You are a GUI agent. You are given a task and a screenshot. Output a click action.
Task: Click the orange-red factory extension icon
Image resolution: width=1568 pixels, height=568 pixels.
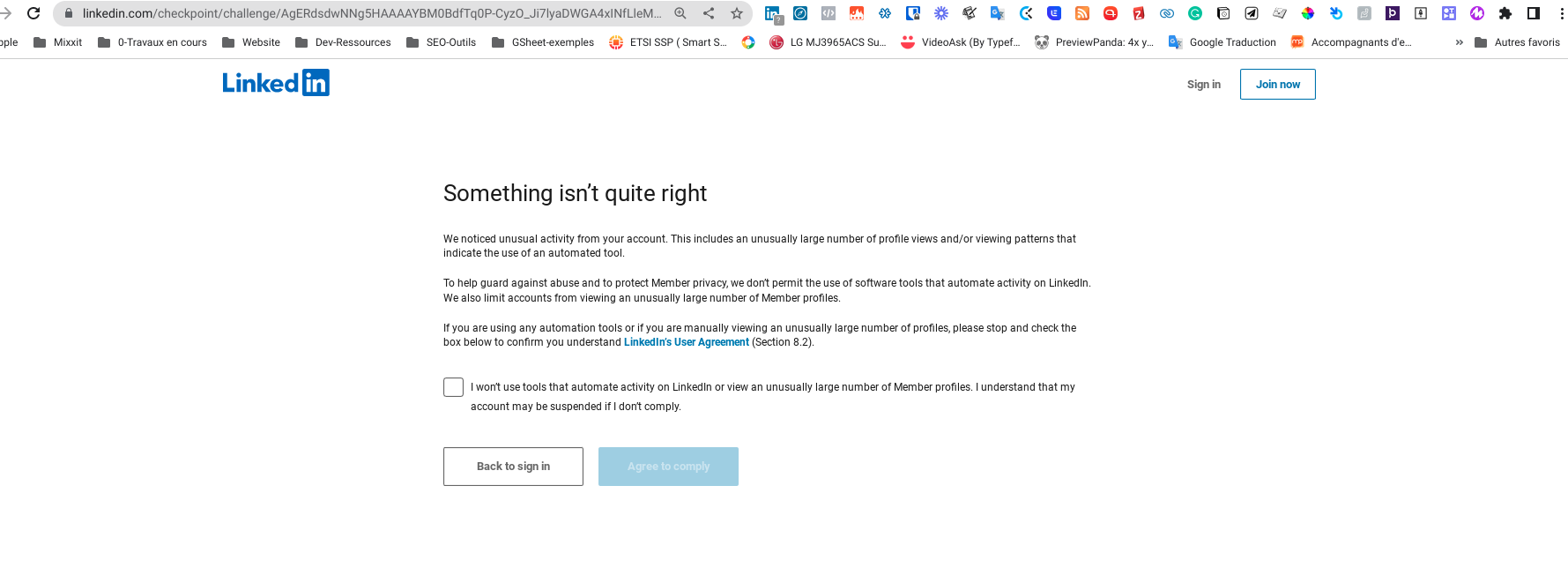(x=857, y=13)
